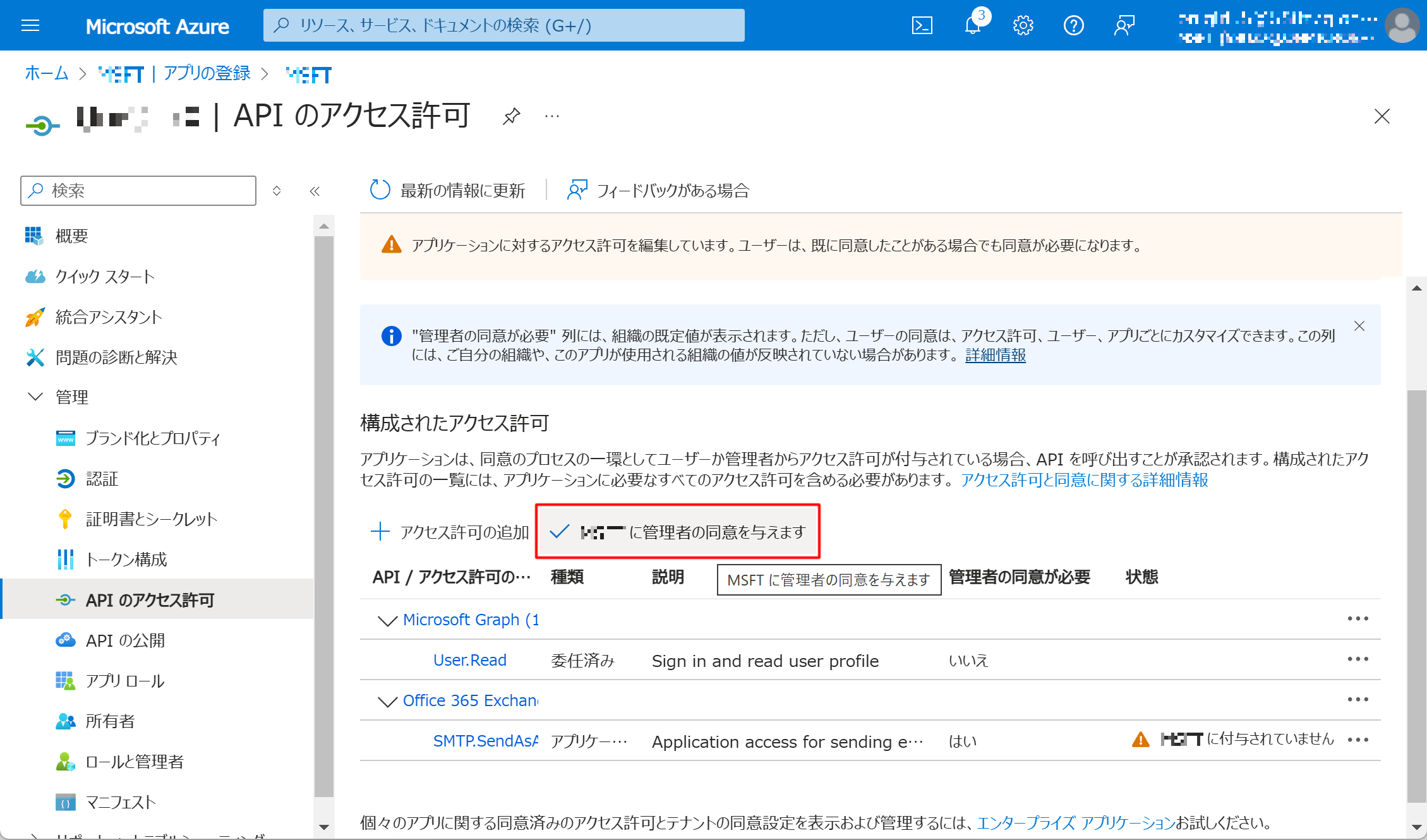Open the エンタープライズ アプリケーション link
Image resolution: width=1427 pixels, height=840 pixels.
[1076, 822]
